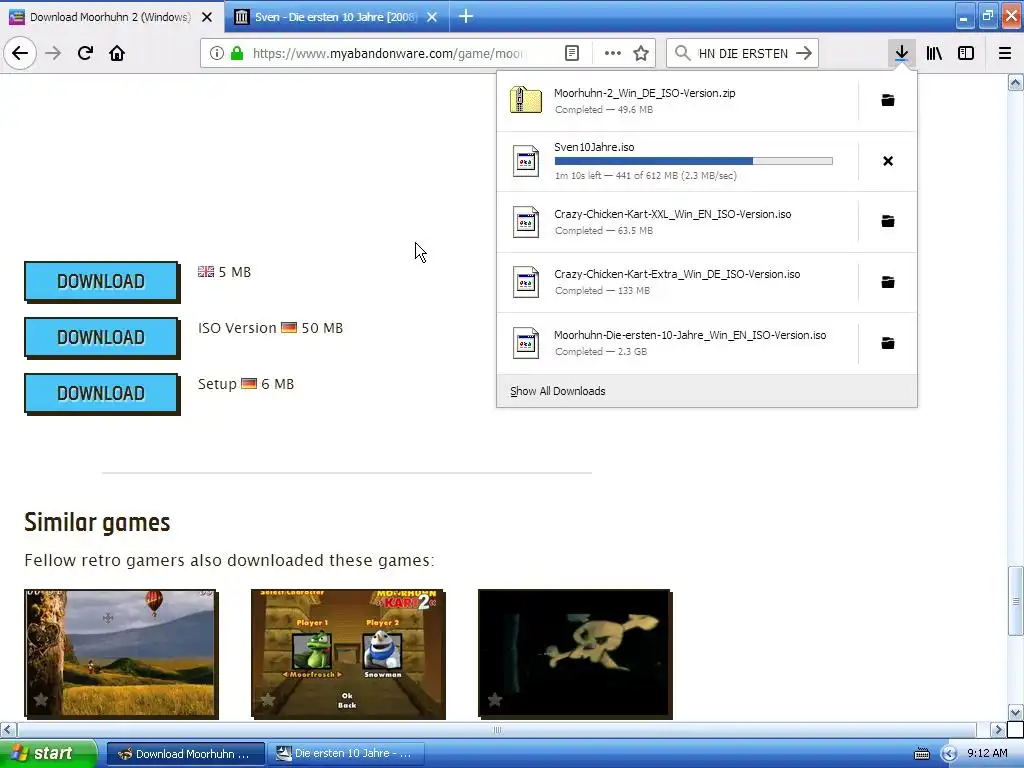This screenshot has width=1024, height=768.
Task: Click the file icon beside Sven10Jahre.iso
Action: coord(526,161)
